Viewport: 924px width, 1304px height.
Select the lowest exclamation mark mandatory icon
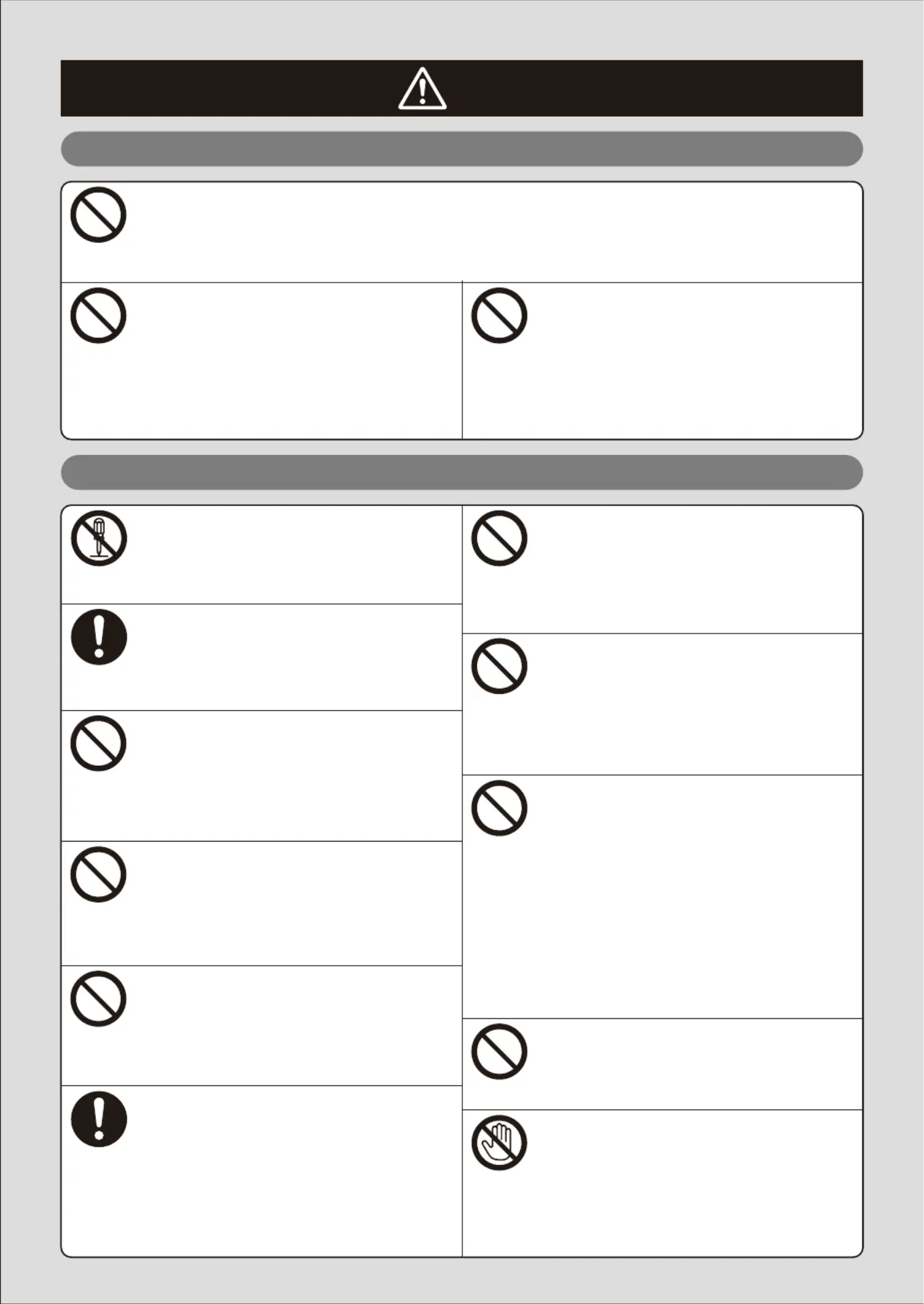pyautogui.click(x=99, y=1119)
